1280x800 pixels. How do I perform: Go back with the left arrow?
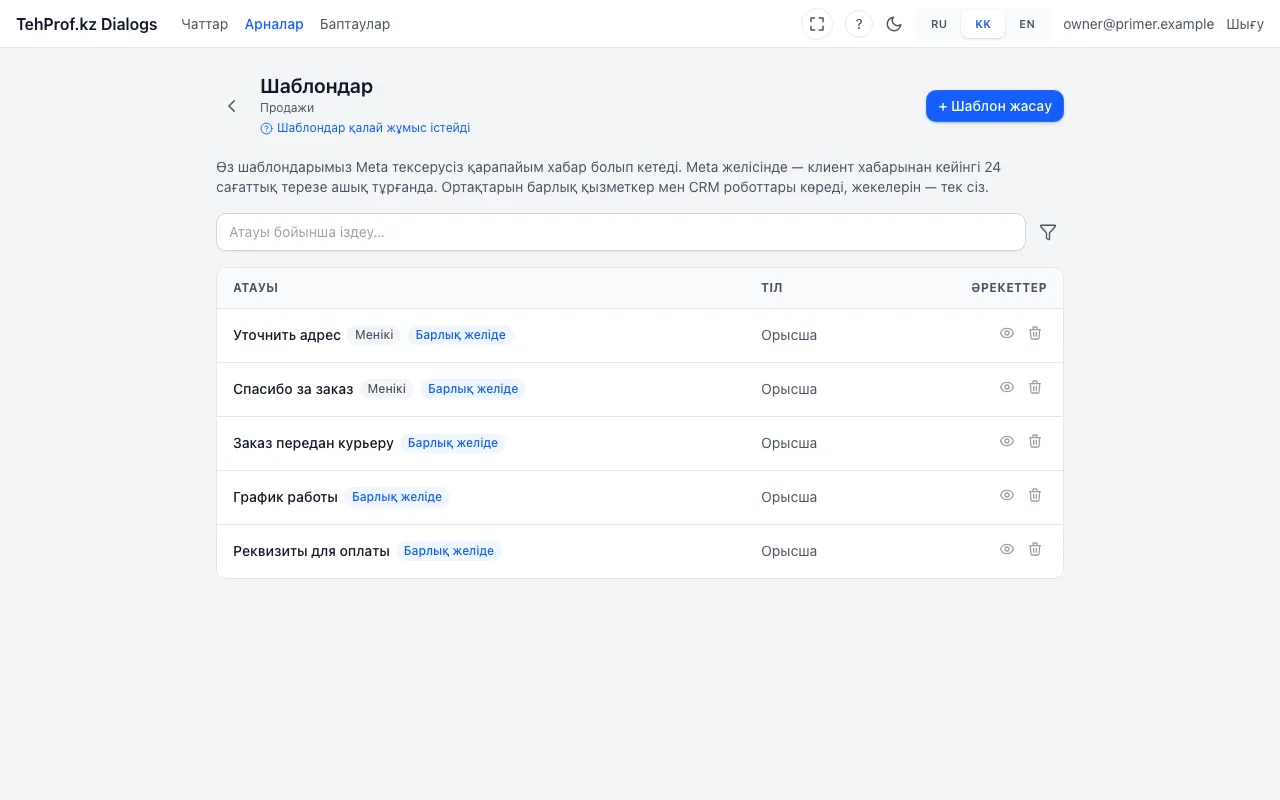click(x=232, y=106)
